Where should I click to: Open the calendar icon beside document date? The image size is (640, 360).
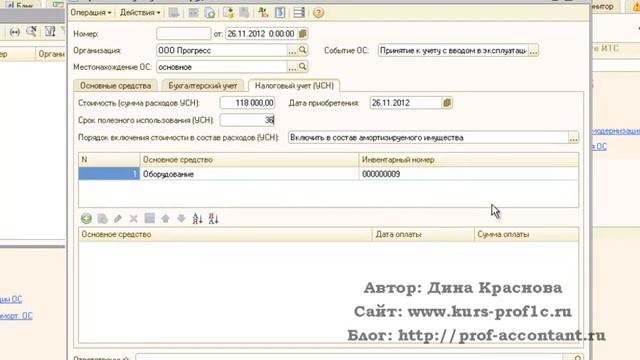[x=302, y=33]
